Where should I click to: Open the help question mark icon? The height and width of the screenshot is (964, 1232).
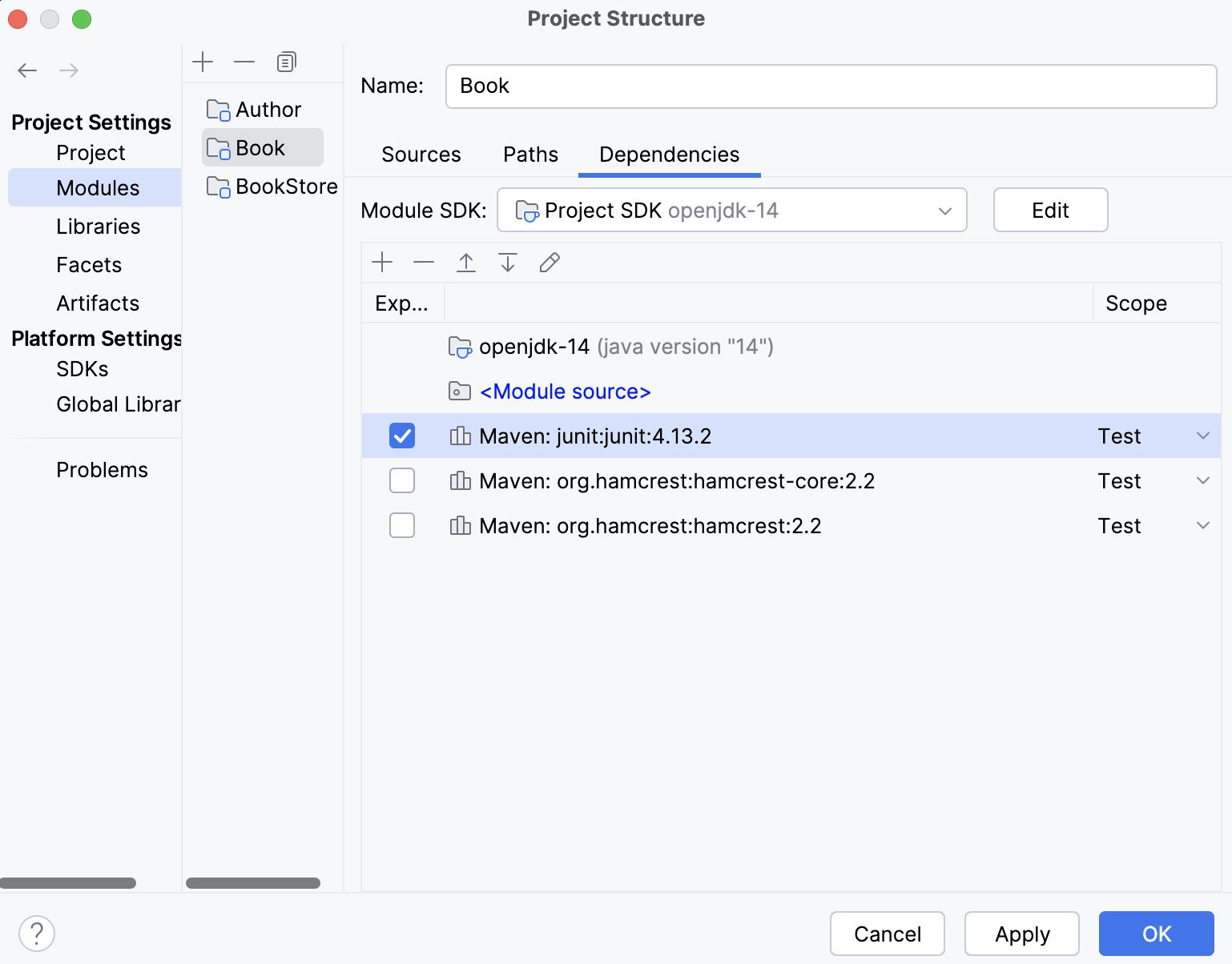point(35,933)
